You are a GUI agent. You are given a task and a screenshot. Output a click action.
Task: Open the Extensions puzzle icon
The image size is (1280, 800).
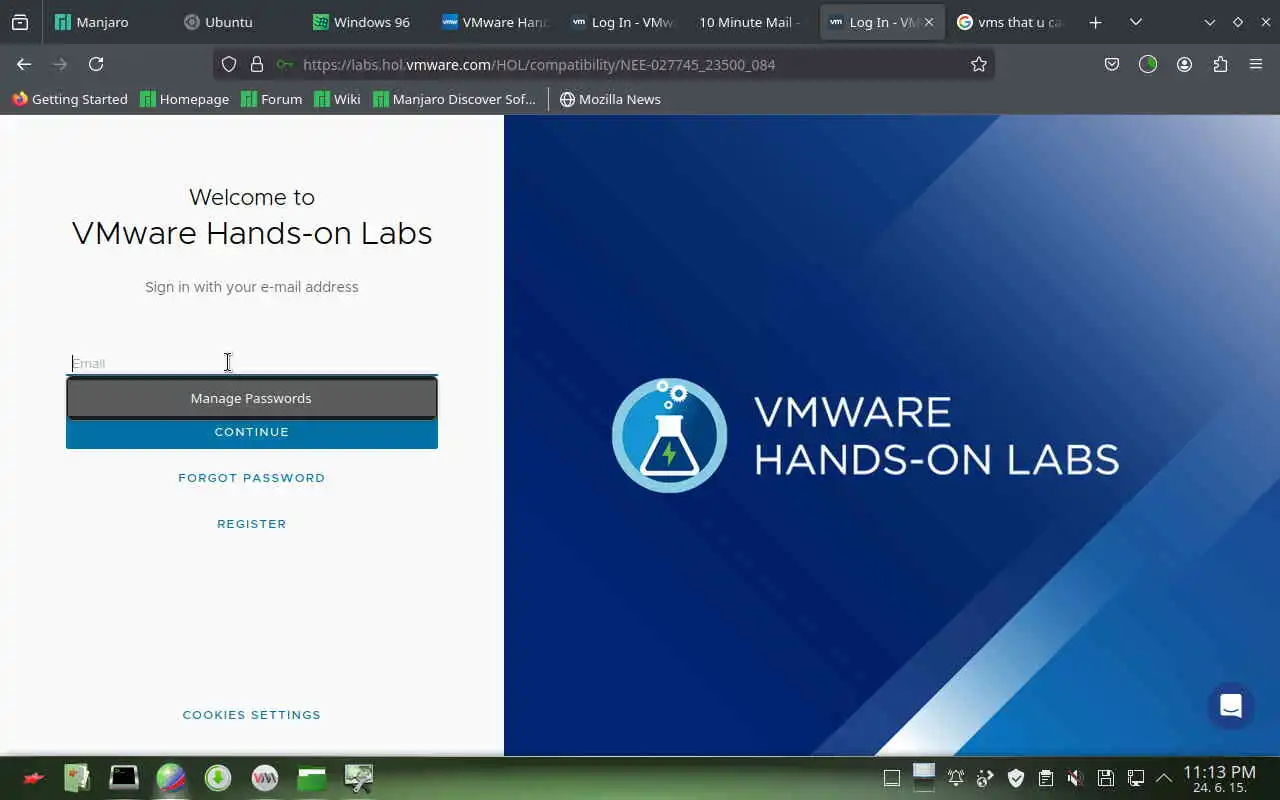coord(1220,64)
